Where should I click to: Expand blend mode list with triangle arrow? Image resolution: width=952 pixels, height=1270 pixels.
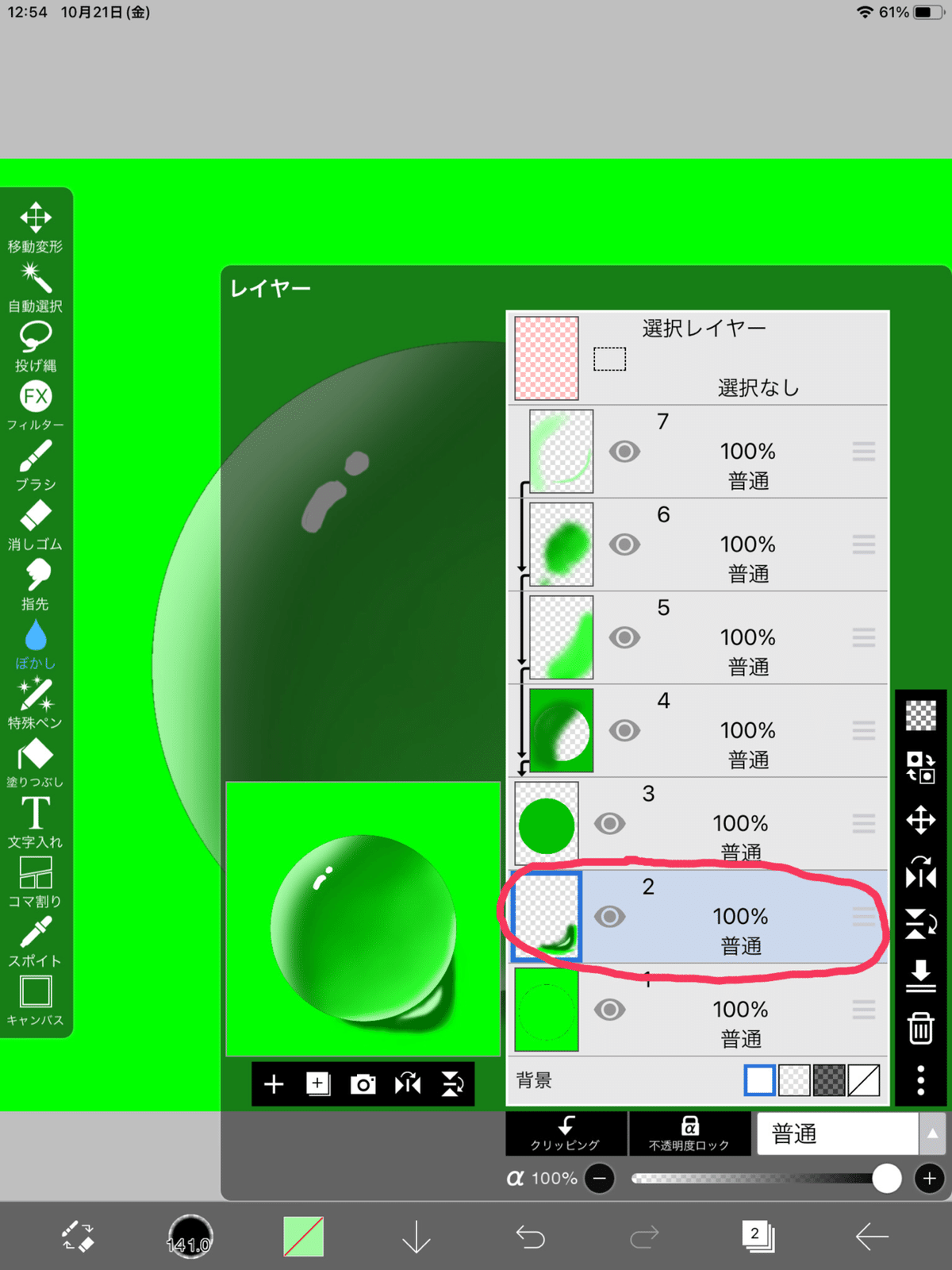tap(933, 1133)
